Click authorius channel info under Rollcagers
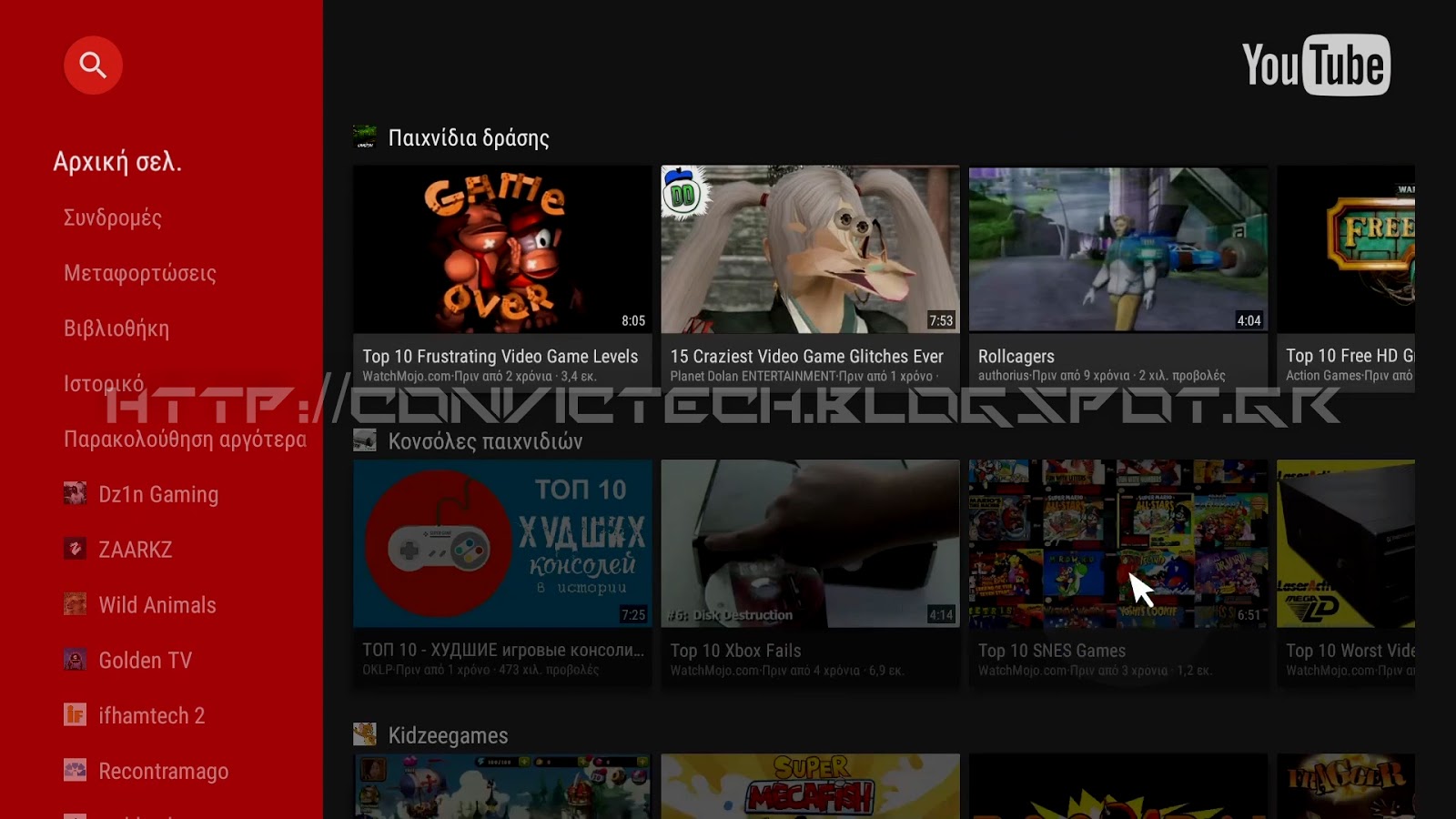Image resolution: width=1456 pixels, height=819 pixels. (x=1102, y=376)
